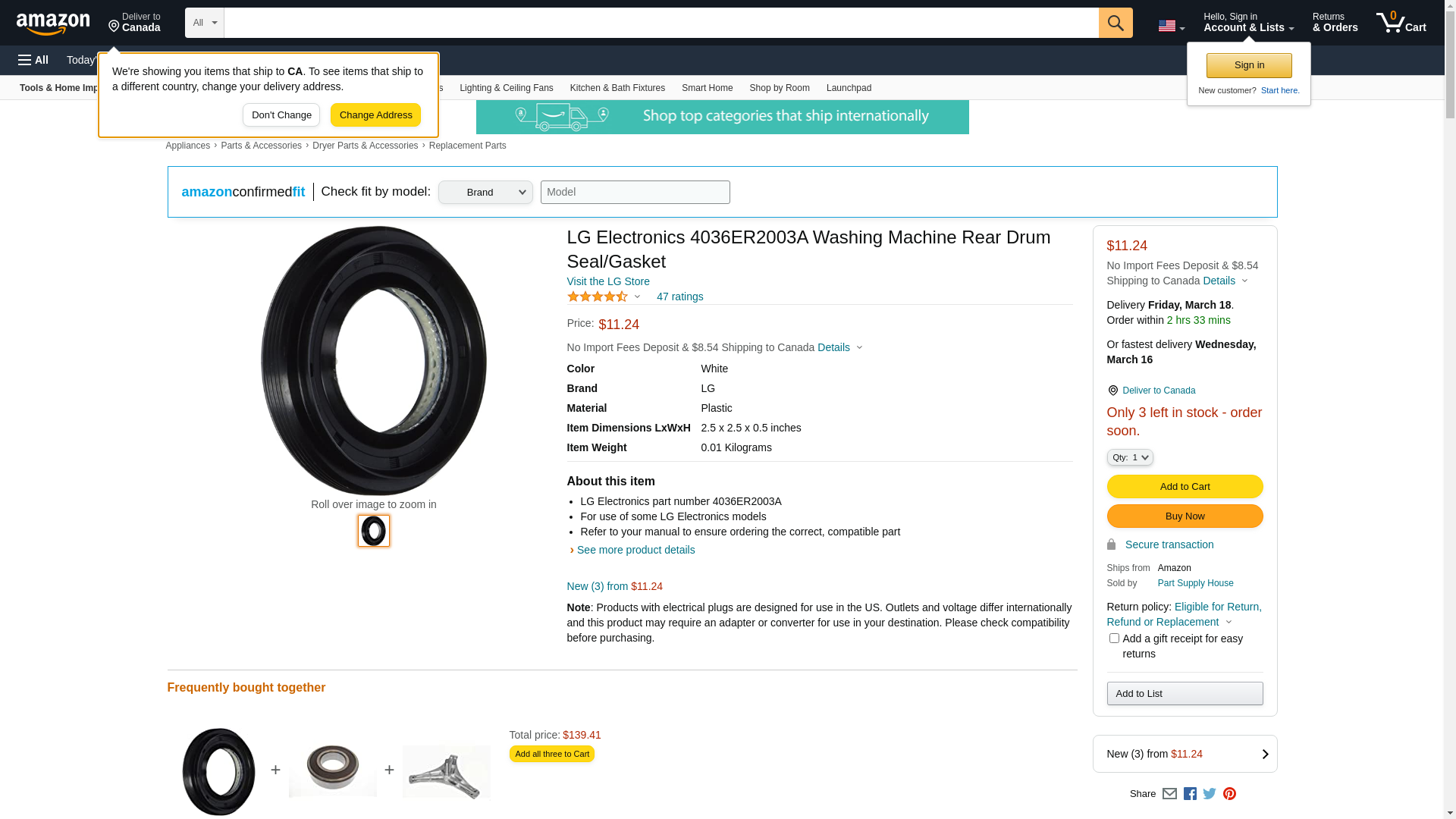Click the Model input field
The width and height of the screenshot is (1456, 819).
click(635, 193)
